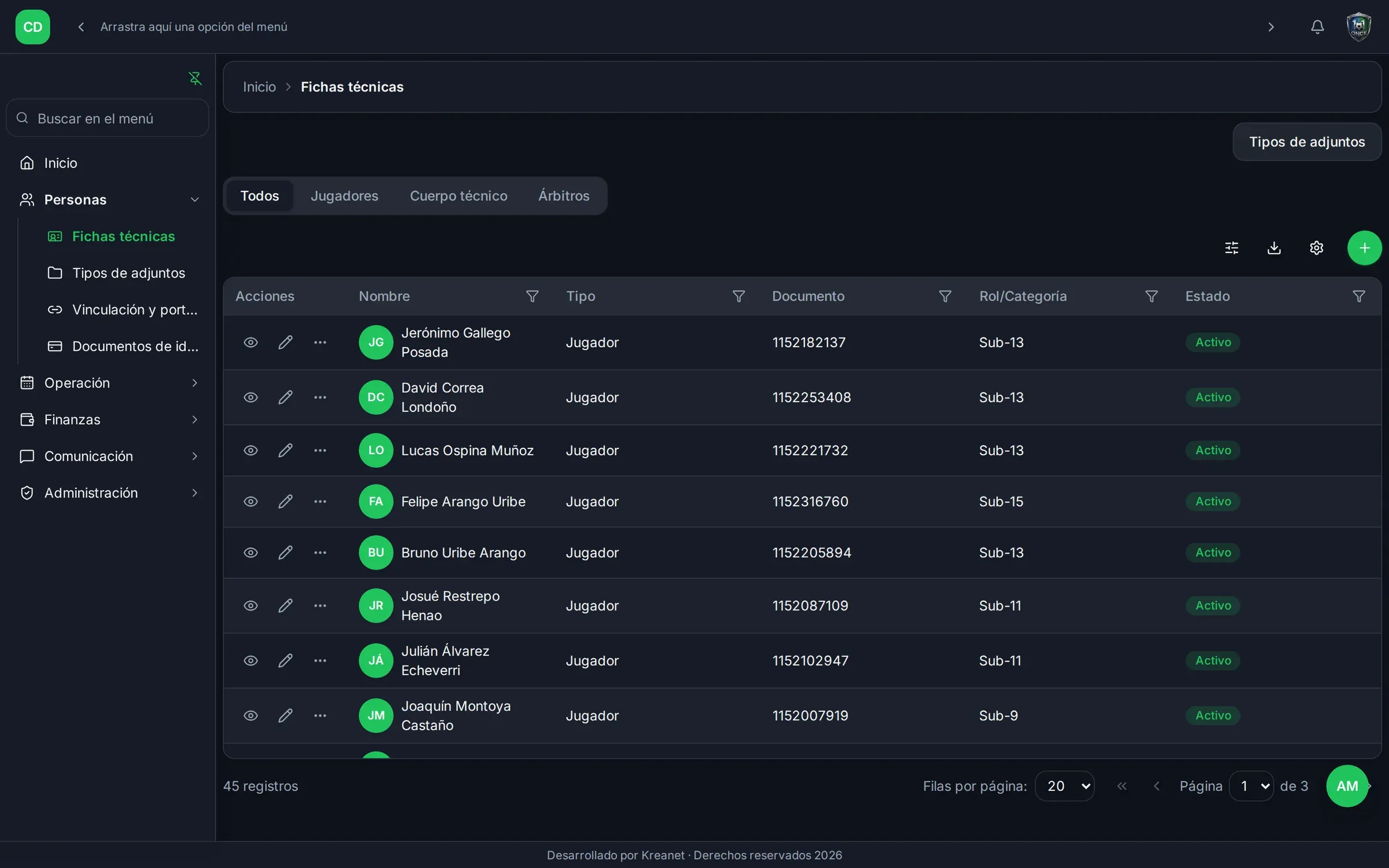This screenshot has width=1389, height=868.
Task: Open the rows per page dropdown
Action: (1064, 786)
